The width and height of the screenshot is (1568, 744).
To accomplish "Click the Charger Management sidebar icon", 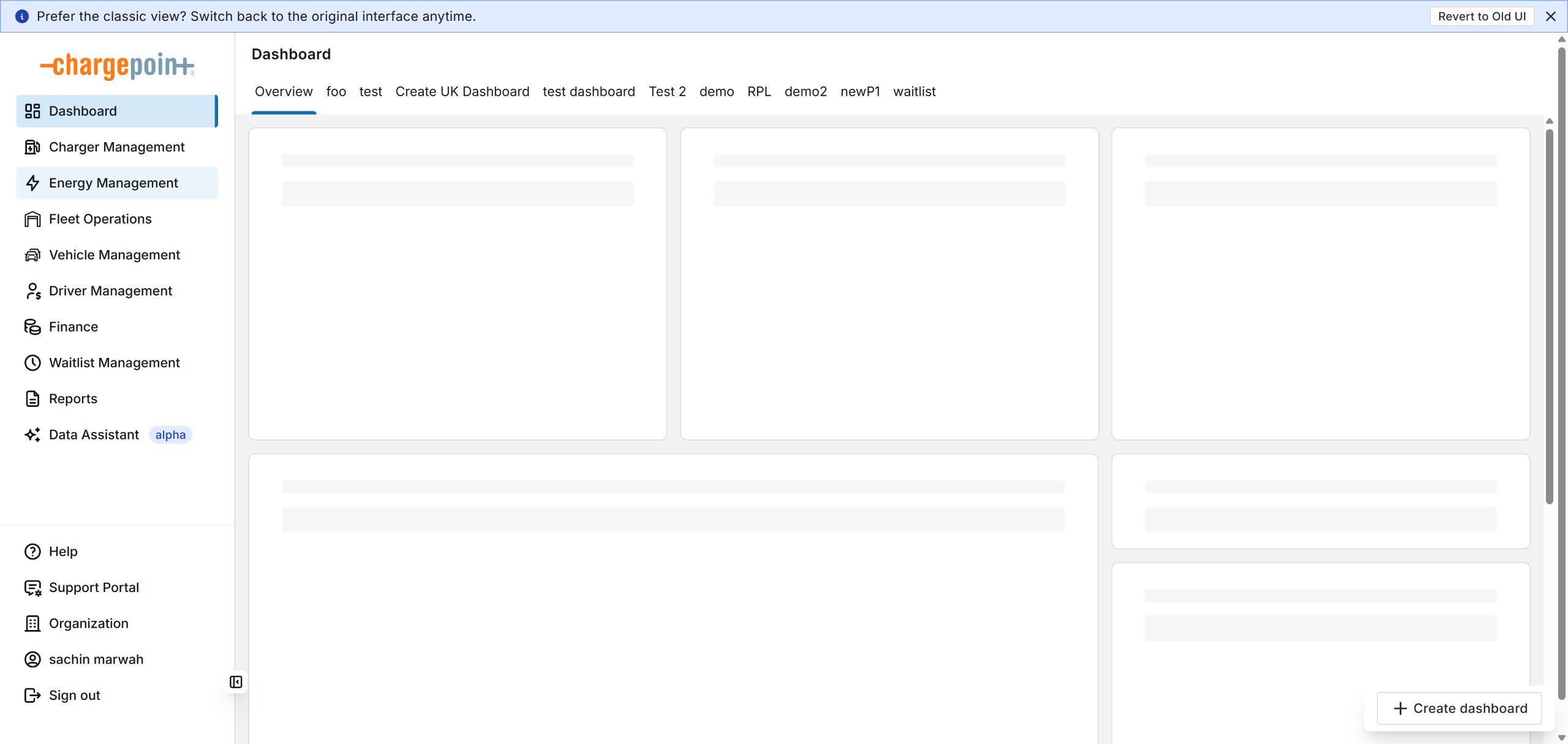I will 32,147.
